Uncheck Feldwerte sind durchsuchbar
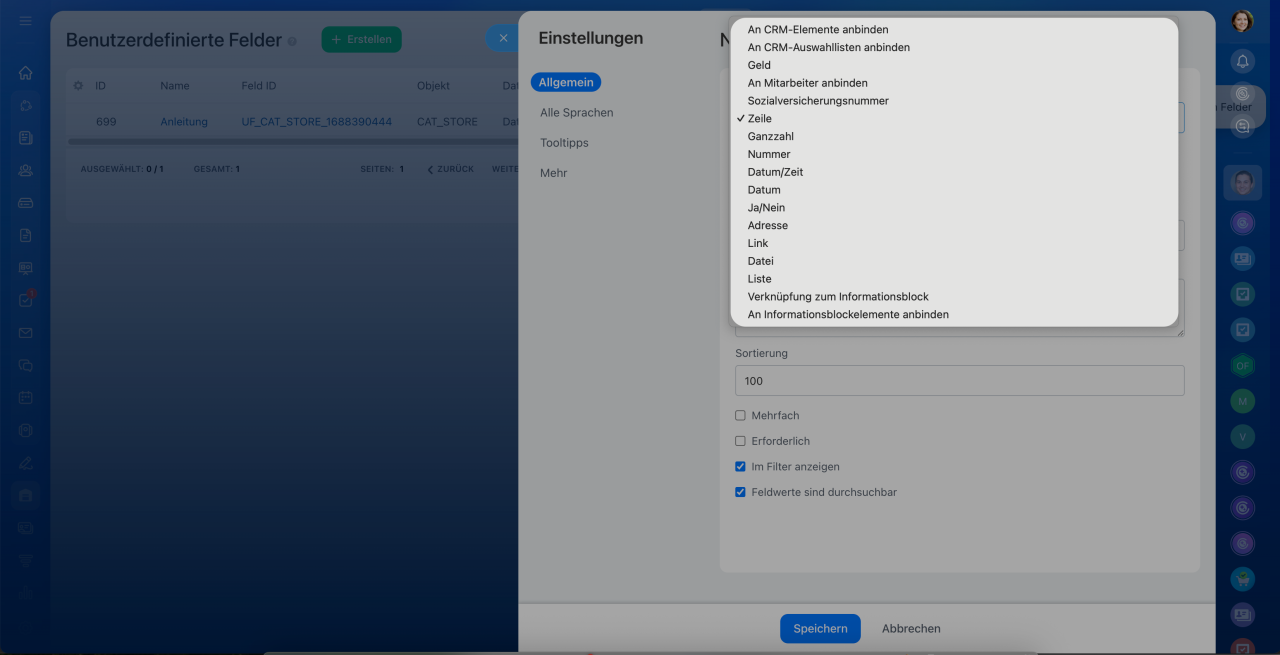 tap(741, 492)
